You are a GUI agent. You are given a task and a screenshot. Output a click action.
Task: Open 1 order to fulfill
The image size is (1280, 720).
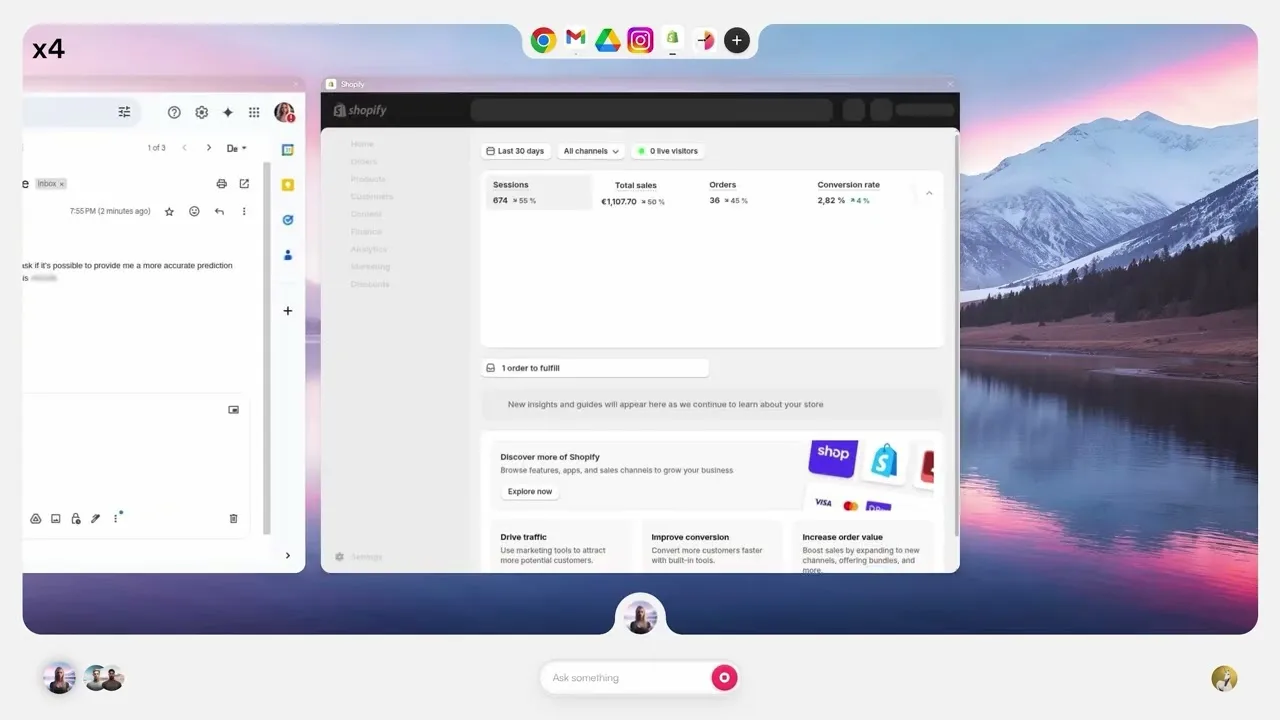(595, 368)
